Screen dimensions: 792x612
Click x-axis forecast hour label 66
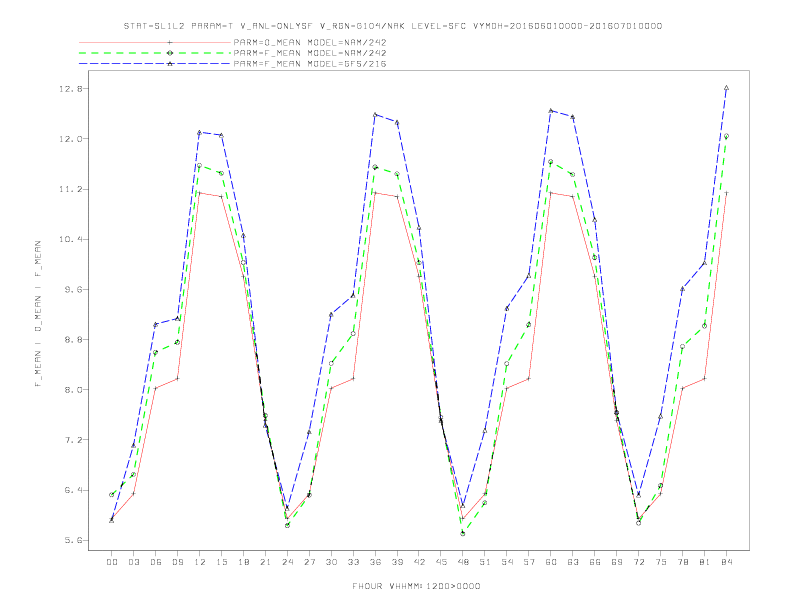[x=595, y=562]
